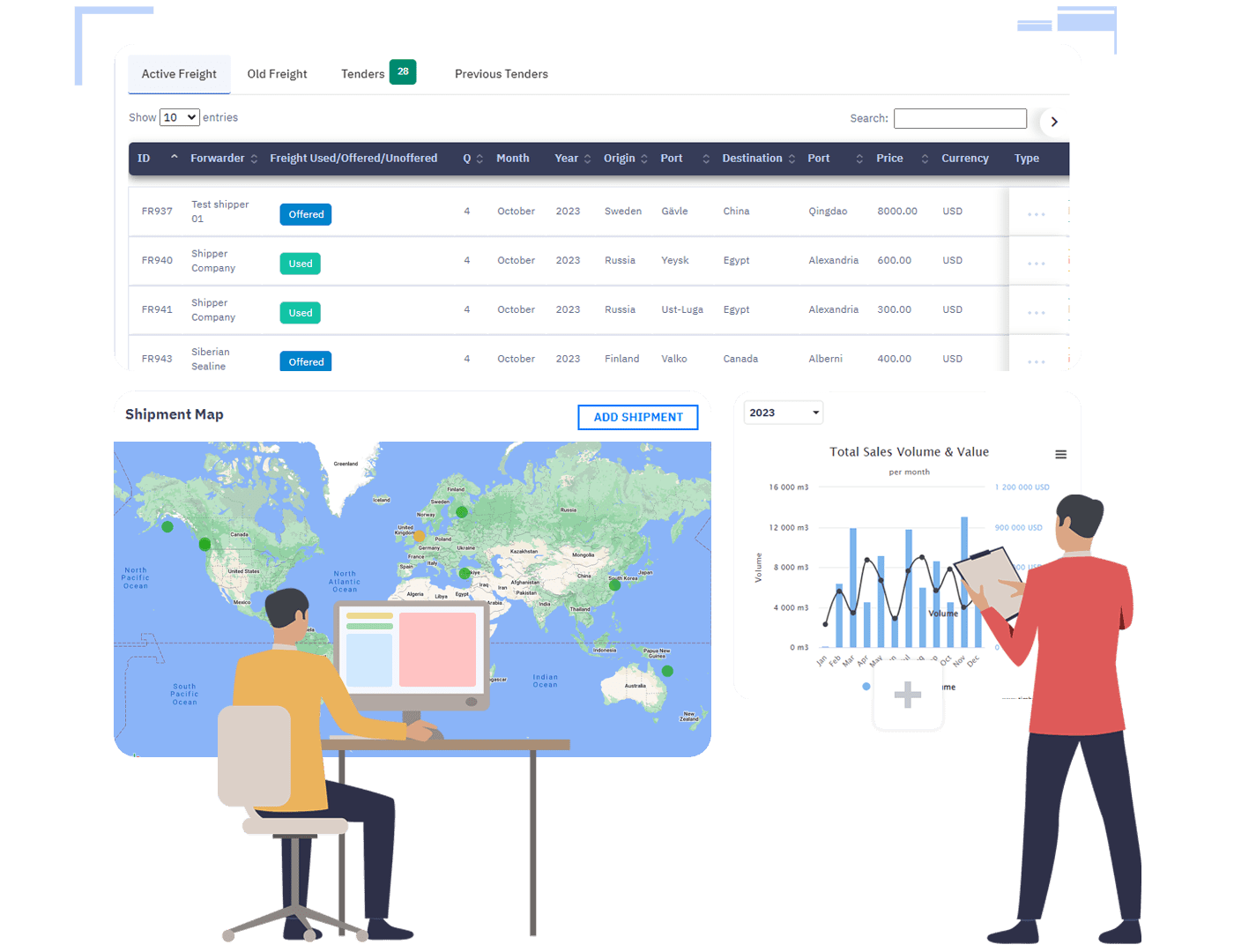Open the chart hamburger menu icon
1234x952 pixels.
coord(1061,455)
